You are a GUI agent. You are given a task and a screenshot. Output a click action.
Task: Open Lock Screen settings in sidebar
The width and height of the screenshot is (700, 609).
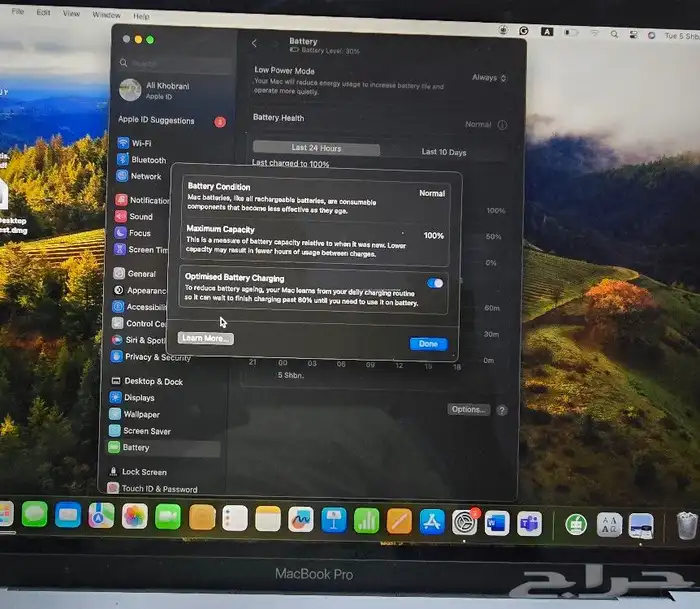pos(138,472)
